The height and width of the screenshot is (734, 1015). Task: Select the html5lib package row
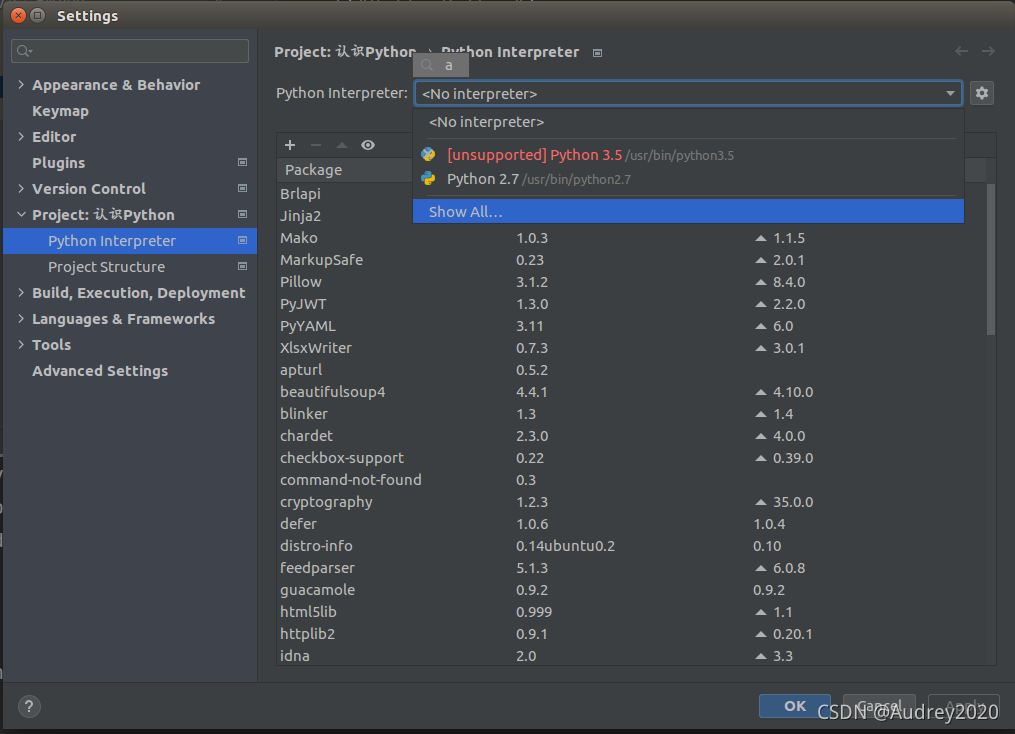point(631,612)
